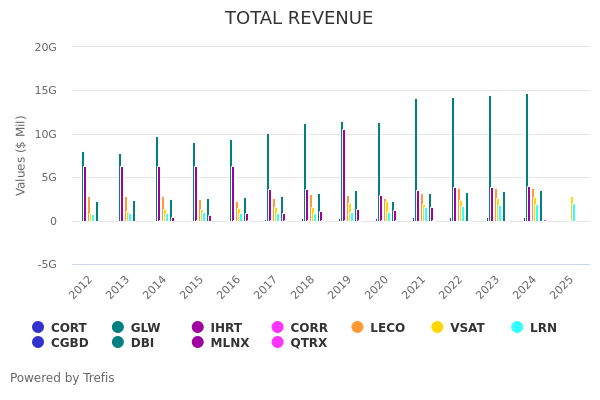Click the blue CORT legend marker
Screen dimensions: 600x400
pos(38,327)
